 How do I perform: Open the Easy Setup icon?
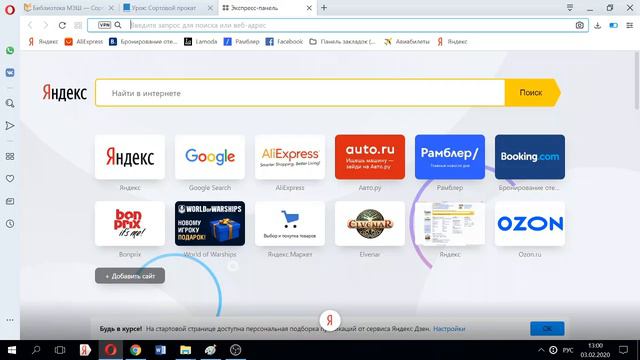click(630, 25)
